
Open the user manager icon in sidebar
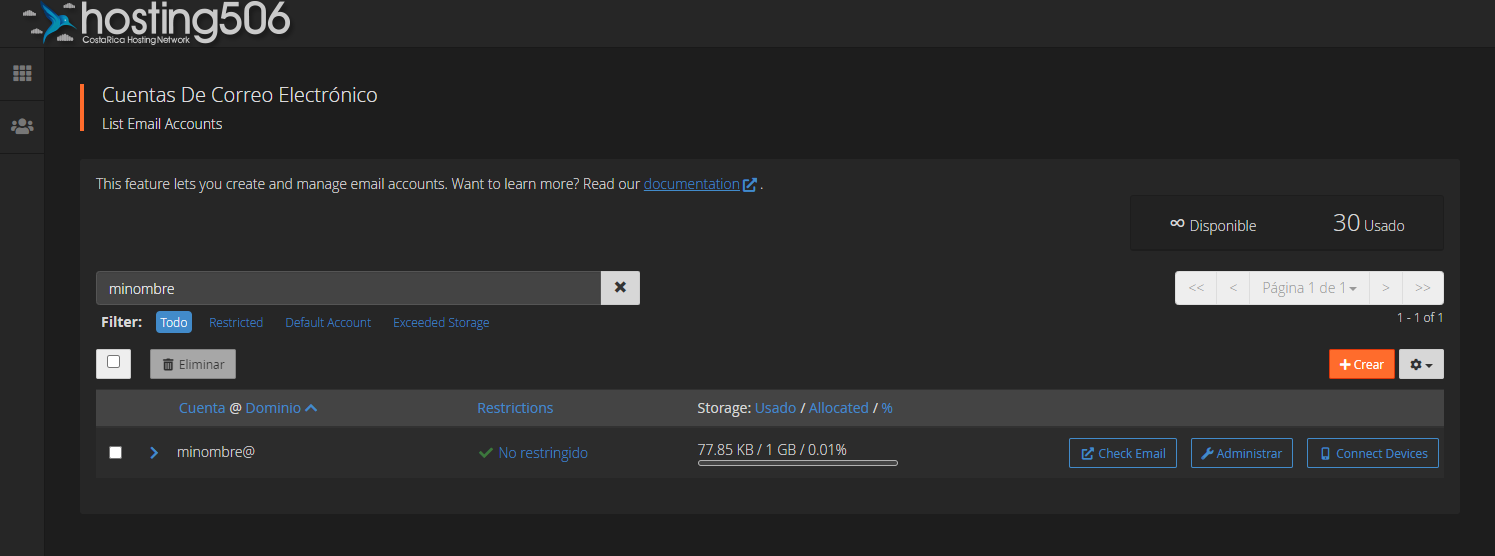coord(22,127)
